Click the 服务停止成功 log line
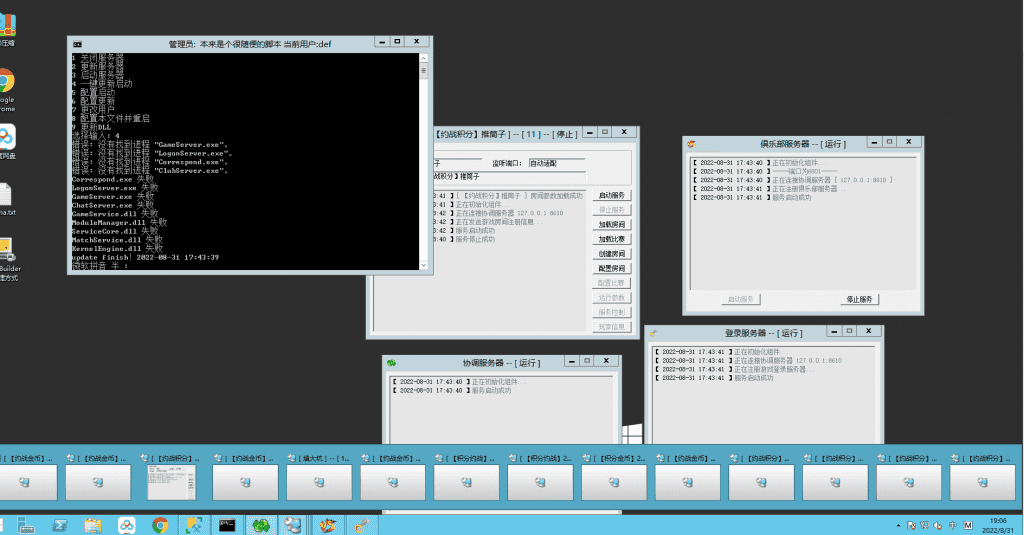 [x=464, y=239]
